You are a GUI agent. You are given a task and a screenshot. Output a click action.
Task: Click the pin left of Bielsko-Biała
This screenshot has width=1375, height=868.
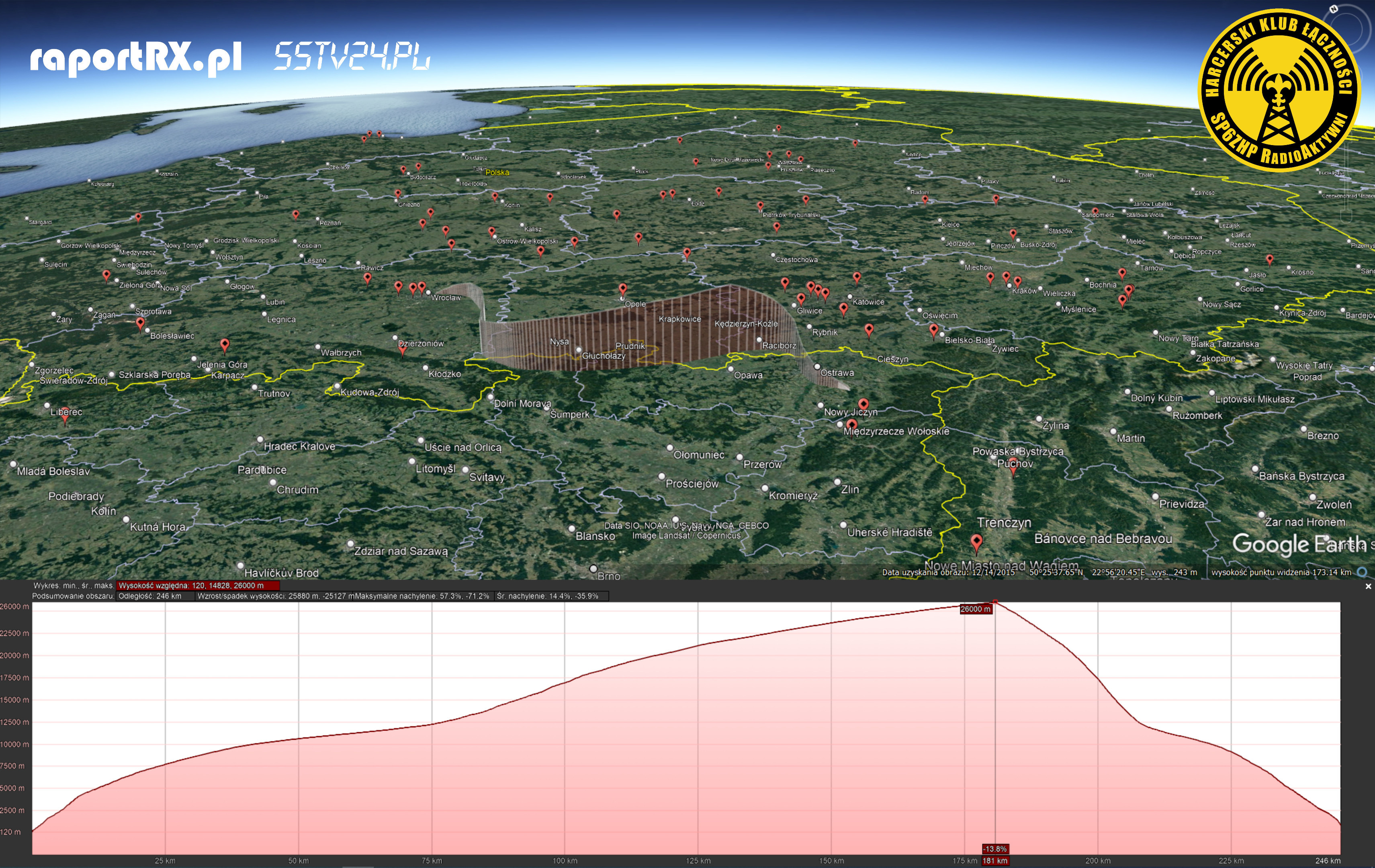[x=933, y=330]
